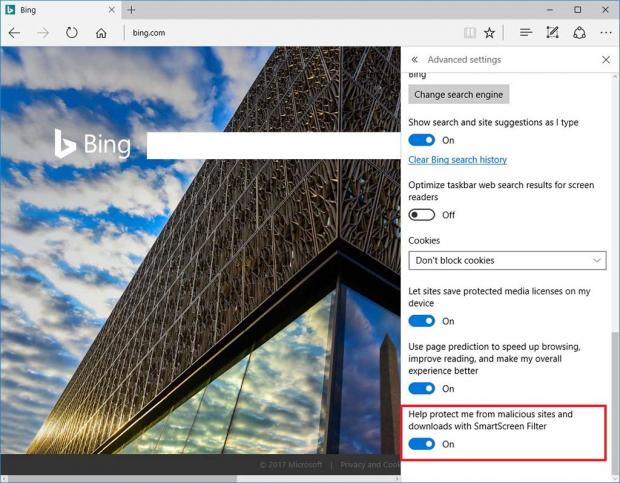620x483 pixels.
Task: Disable the SmartScreen Filter switch
Action: [422, 444]
